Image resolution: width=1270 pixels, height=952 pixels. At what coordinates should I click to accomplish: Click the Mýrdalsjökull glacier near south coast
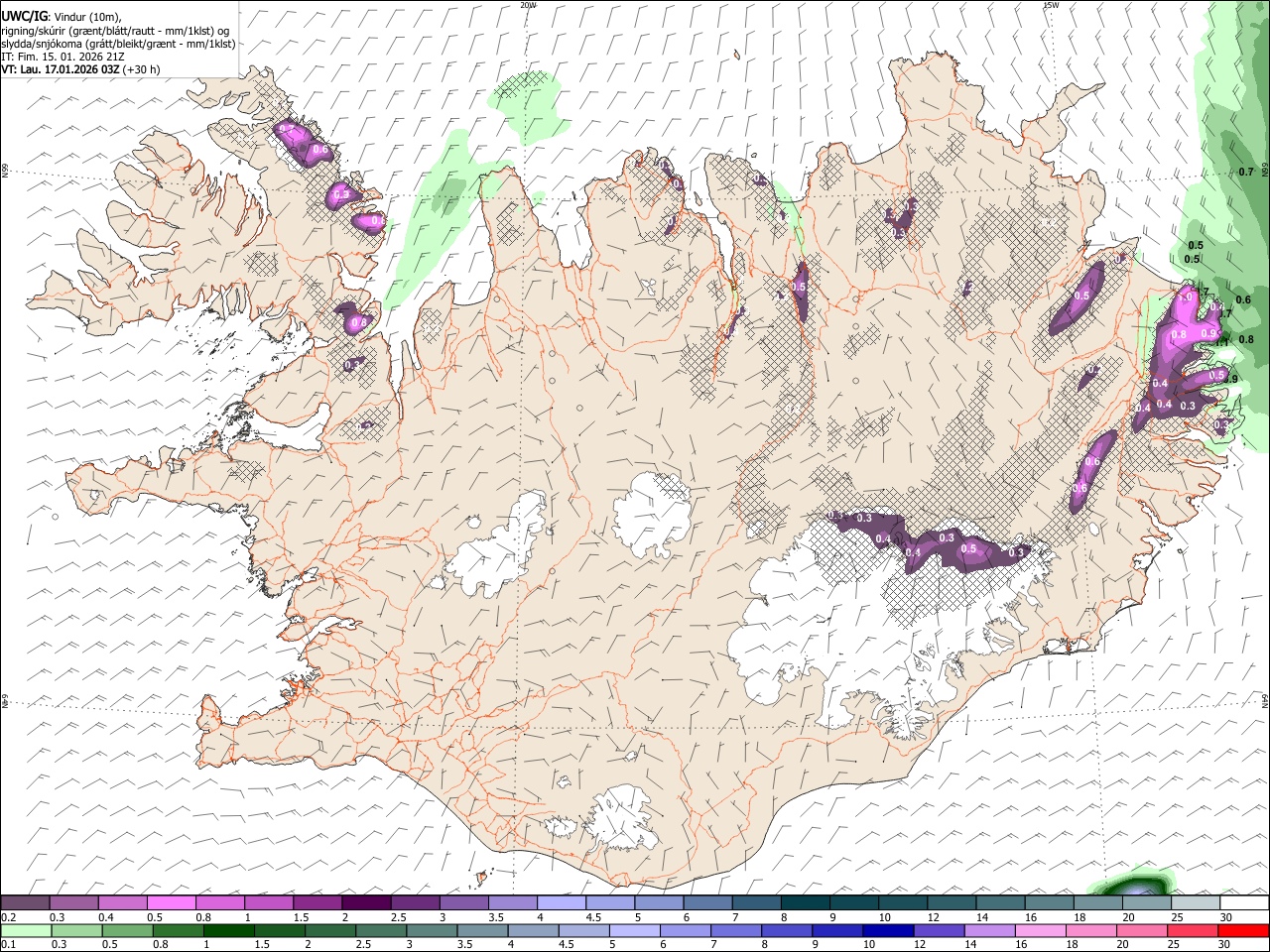[623, 818]
